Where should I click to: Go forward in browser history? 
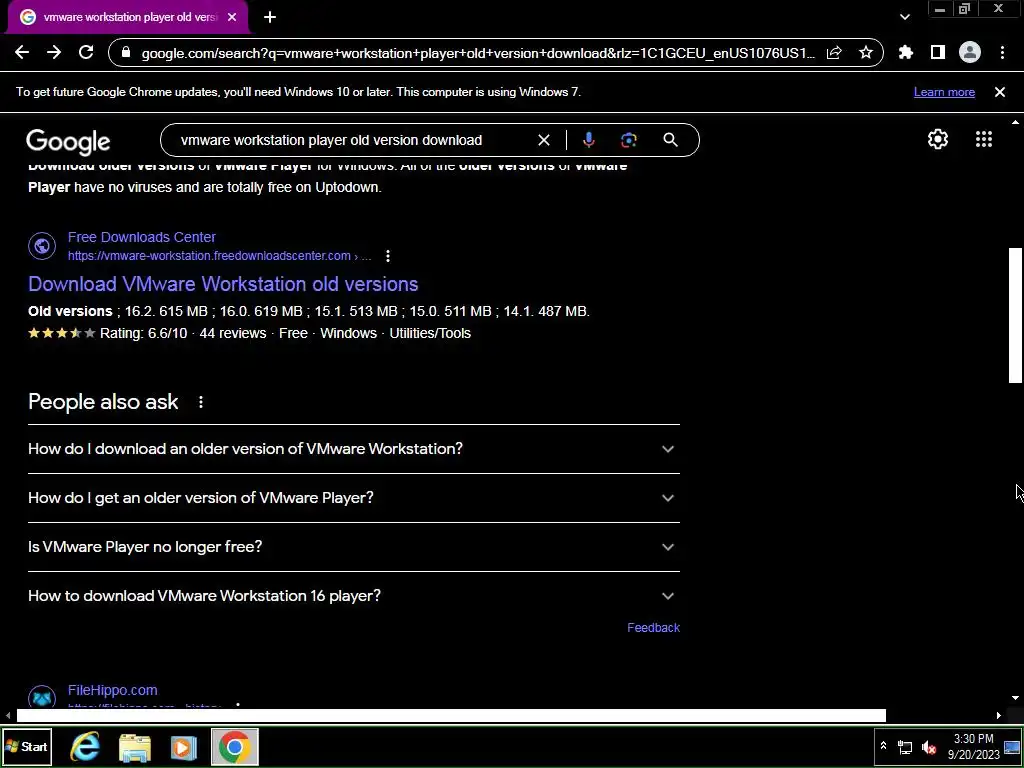(x=54, y=53)
